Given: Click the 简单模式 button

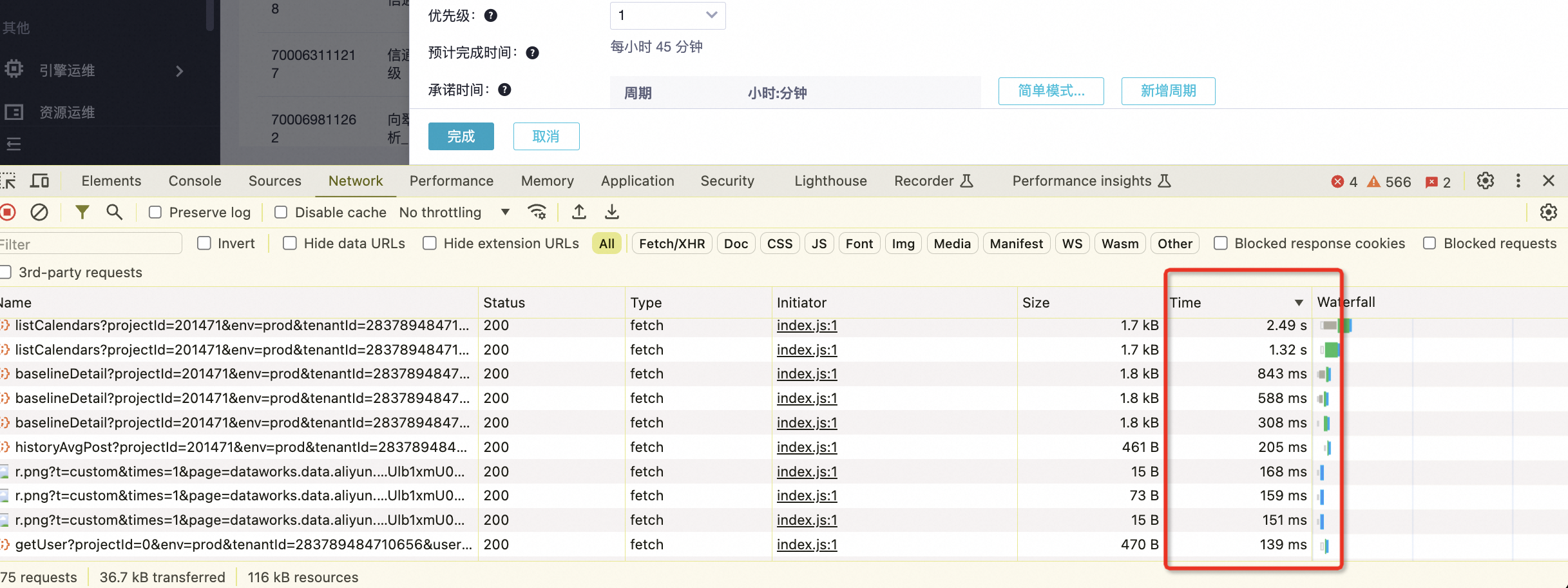Looking at the screenshot, I should 1051,91.
